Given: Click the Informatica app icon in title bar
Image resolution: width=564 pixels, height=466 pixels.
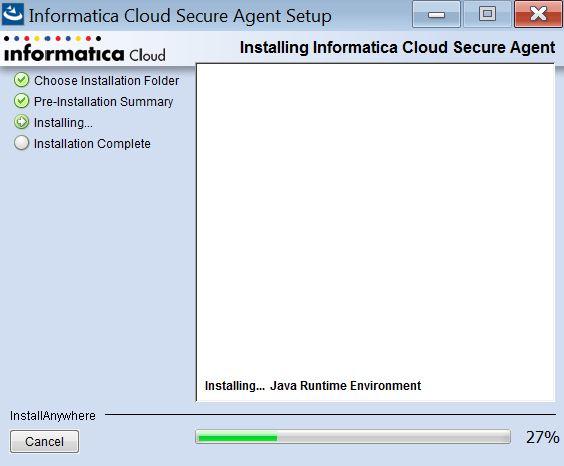Looking at the screenshot, I should [x=13, y=14].
